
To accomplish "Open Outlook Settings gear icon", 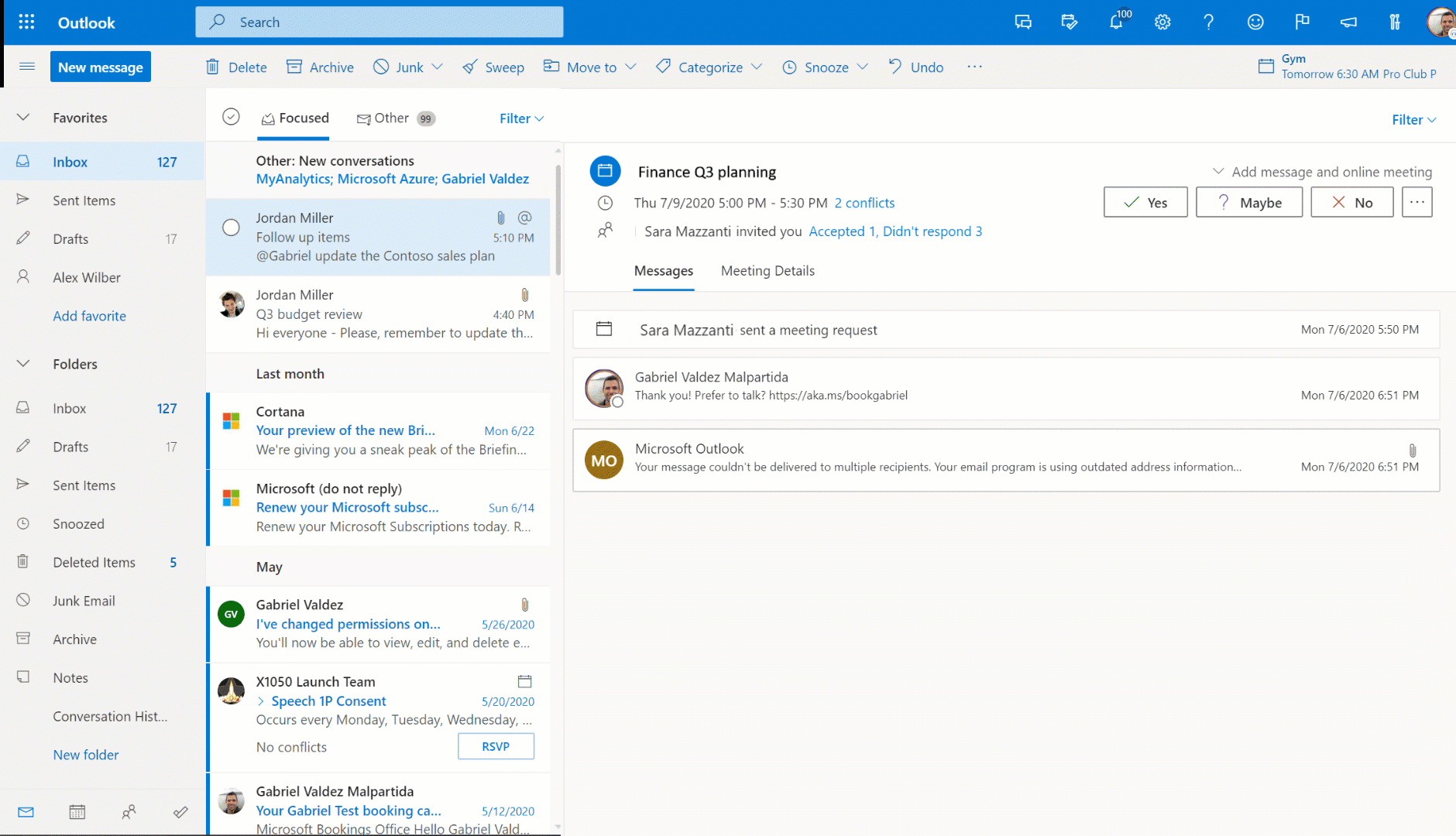I will click(x=1162, y=22).
